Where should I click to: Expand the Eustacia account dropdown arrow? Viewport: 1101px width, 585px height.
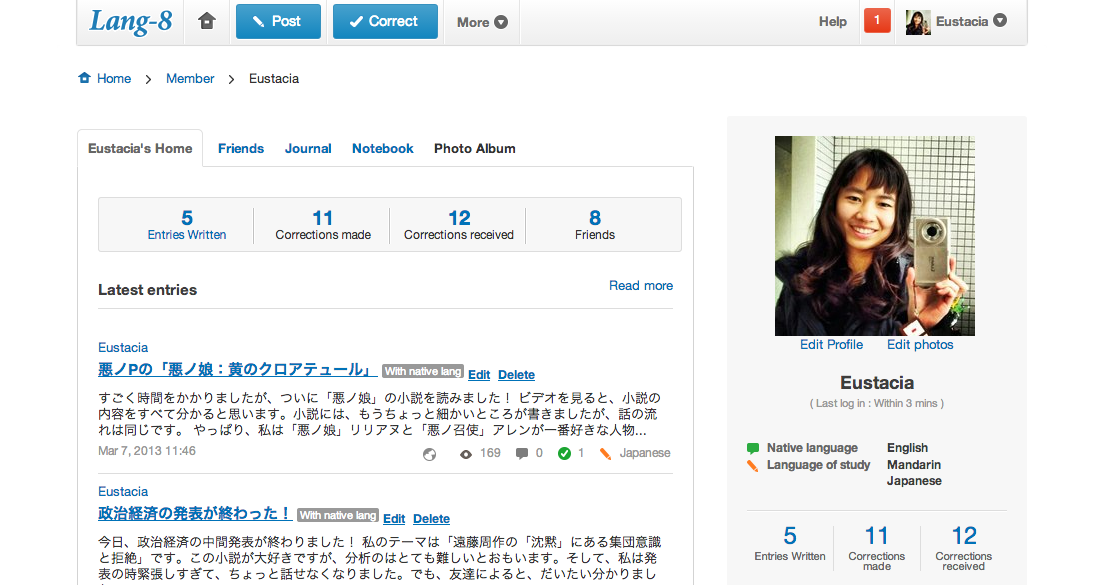tap(1000, 21)
